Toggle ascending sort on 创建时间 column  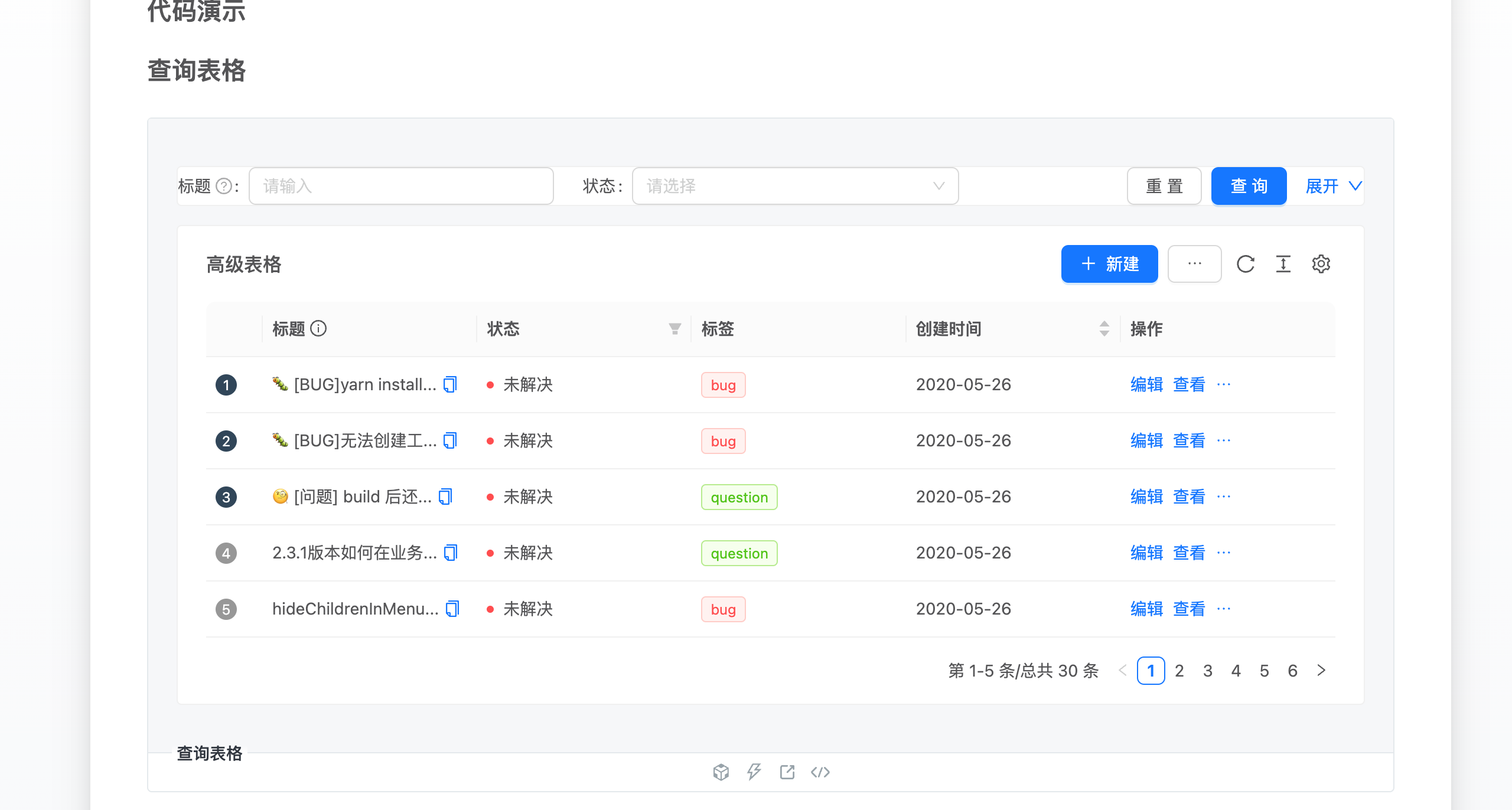coord(1104,324)
